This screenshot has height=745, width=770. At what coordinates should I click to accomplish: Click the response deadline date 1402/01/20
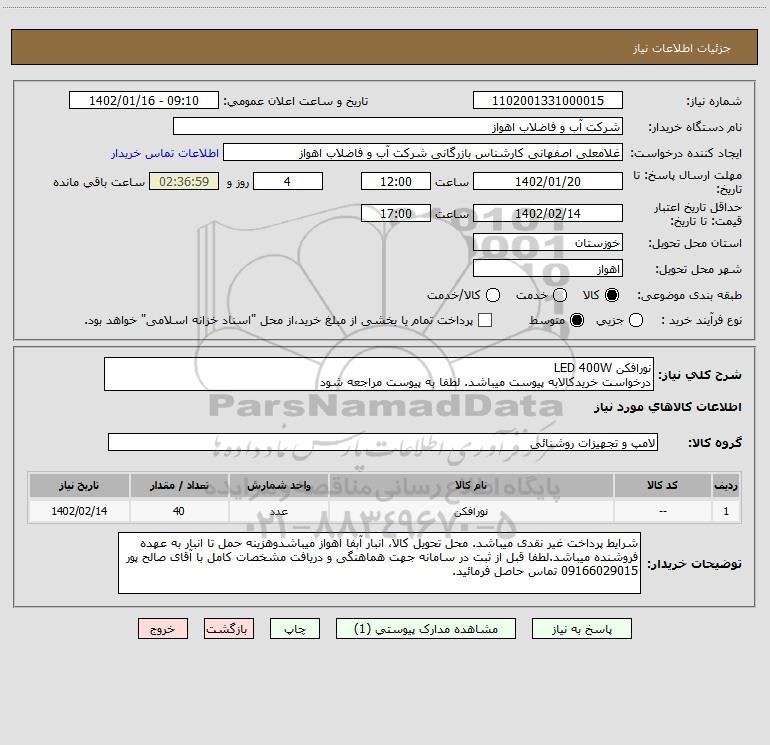(x=548, y=181)
